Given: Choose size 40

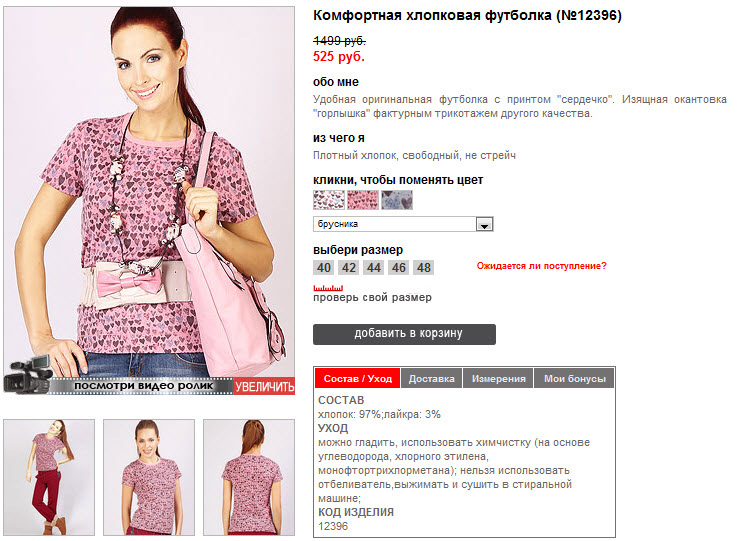Looking at the screenshot, I should click(x=323, y=268).
